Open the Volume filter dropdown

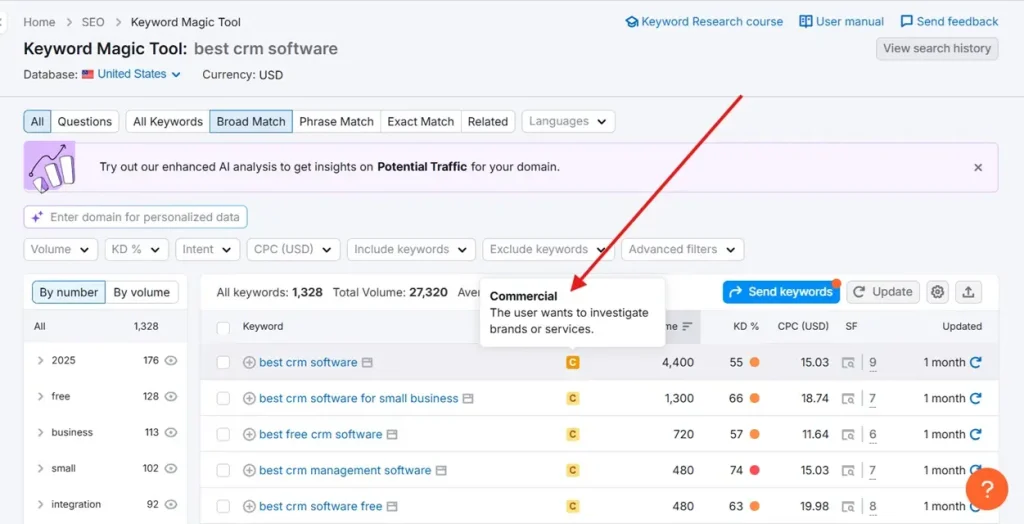[61, 250]
